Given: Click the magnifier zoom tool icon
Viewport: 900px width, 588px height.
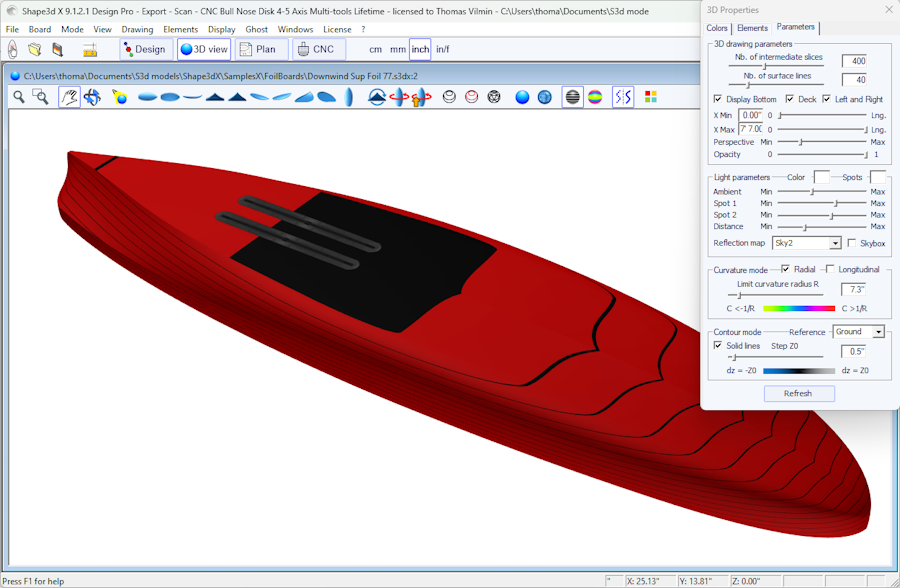Looking at the screenshot, I should point(18,97).
